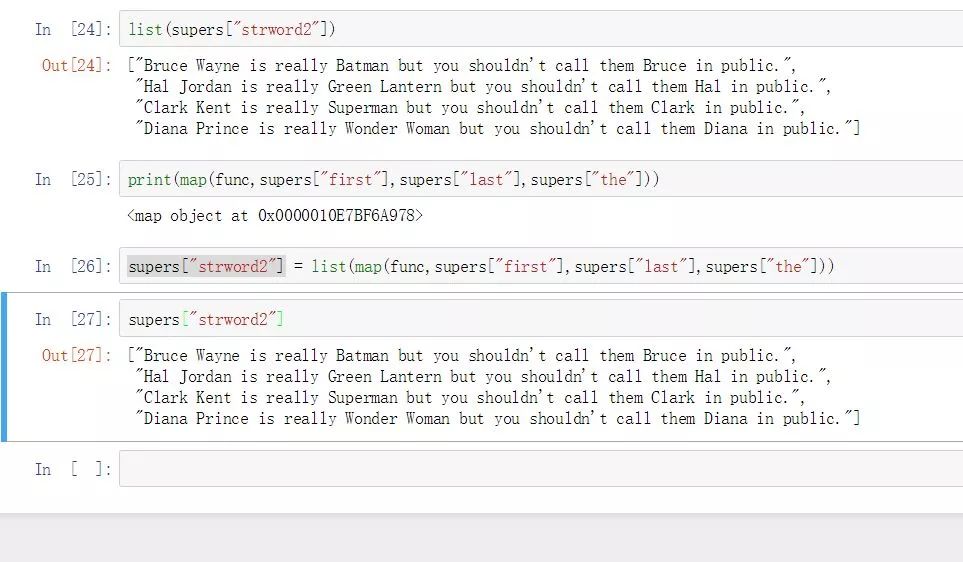Viewport: 963px width, 562px height.
Task: Click the Bruce Wayne line in Out[24]
Action: click(x=462, y=65)
